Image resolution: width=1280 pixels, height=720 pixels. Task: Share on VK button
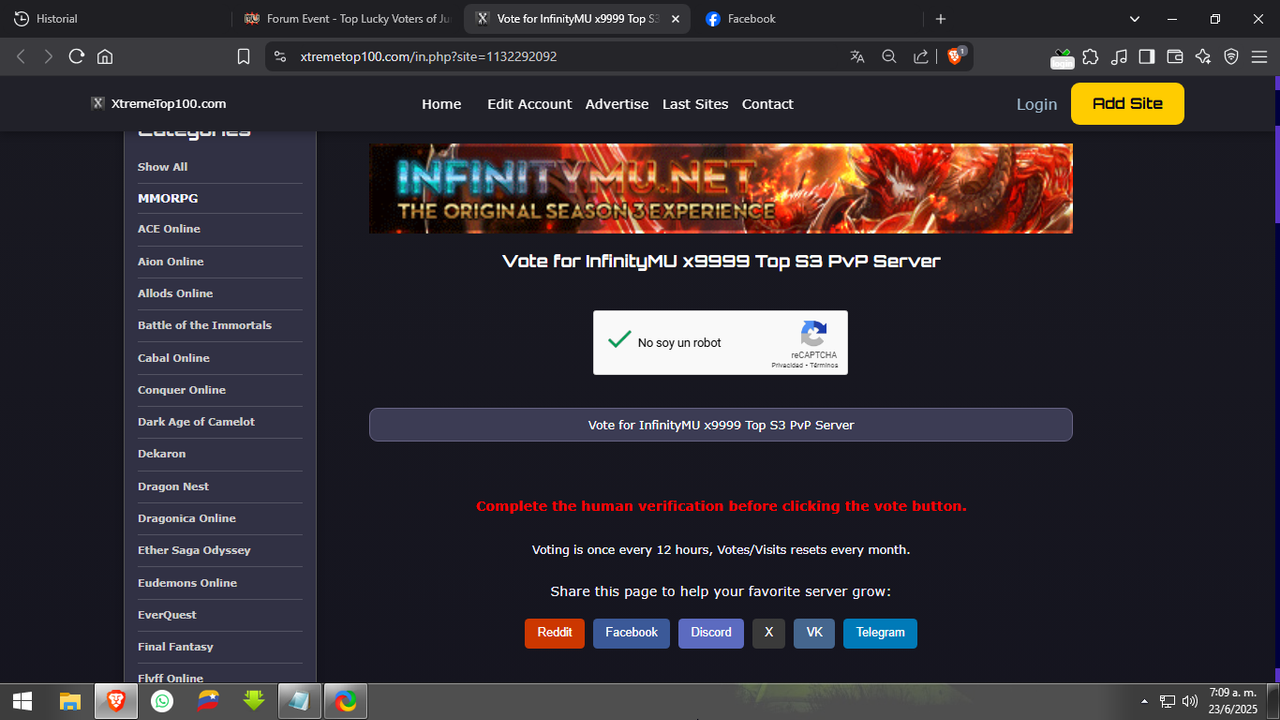pos(814,633)
